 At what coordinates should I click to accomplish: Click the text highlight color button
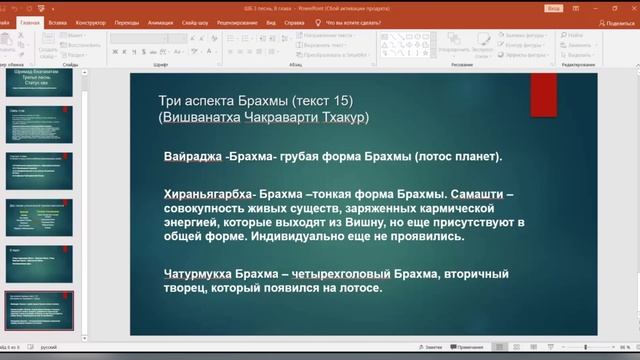click(x=195, y=52)
